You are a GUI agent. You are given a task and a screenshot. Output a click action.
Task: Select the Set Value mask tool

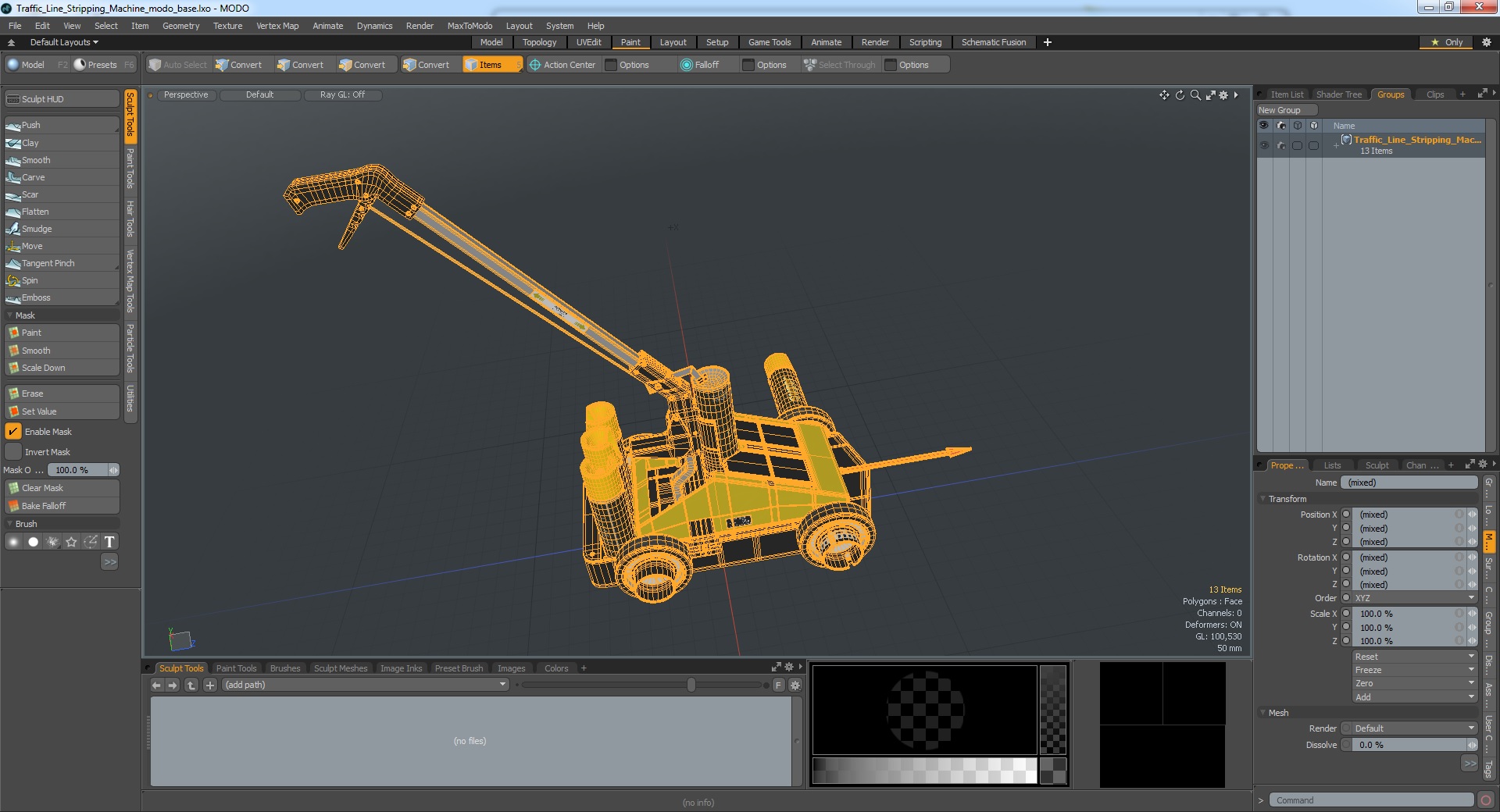pyautogui.click(x=62, y=411)
